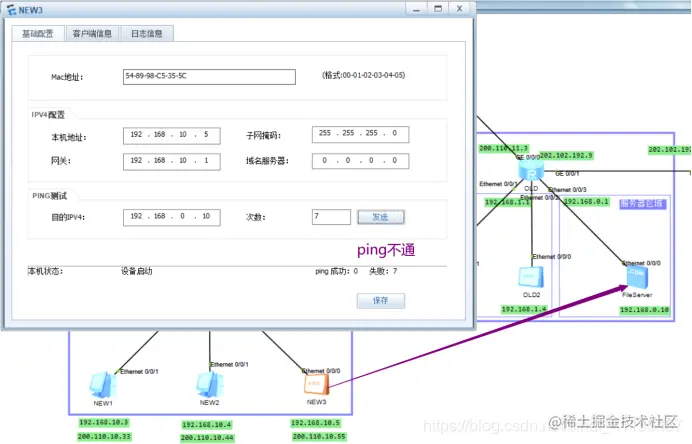
Task: Click the 192.168.0.1 label near router
Action: (587, 202)
